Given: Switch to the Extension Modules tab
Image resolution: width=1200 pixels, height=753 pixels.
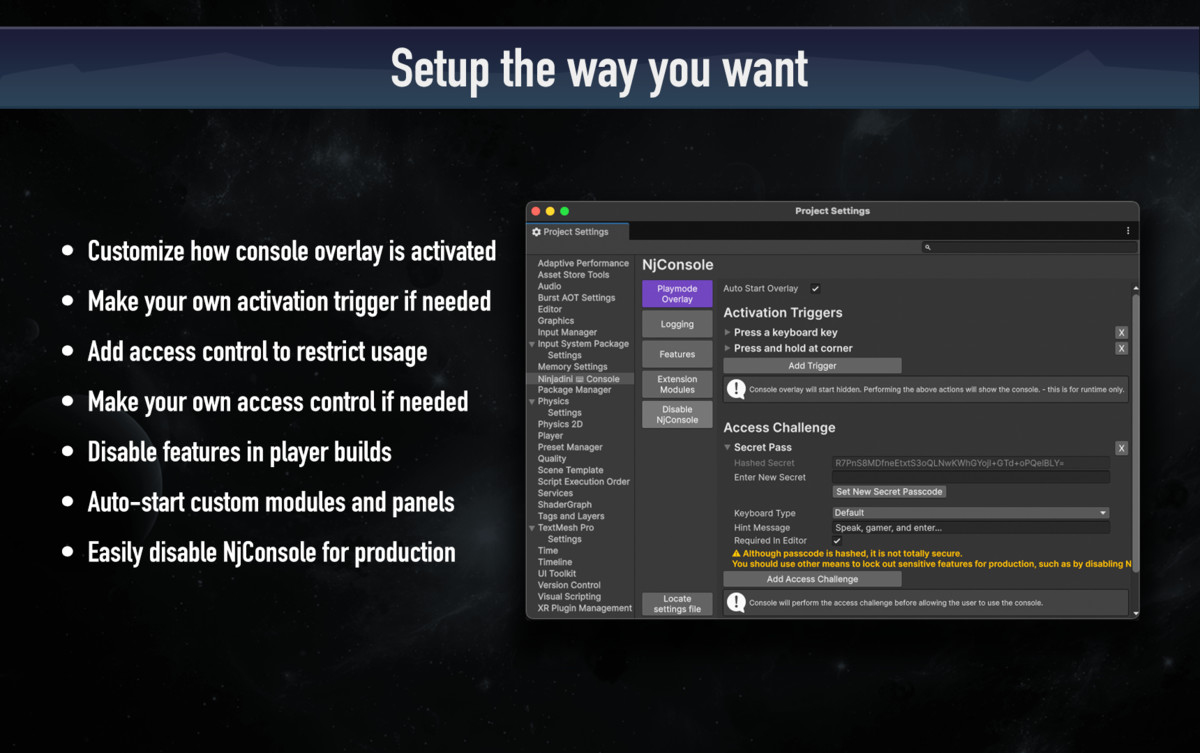Looking at the screenshot, I should click(x=677, y=384).
